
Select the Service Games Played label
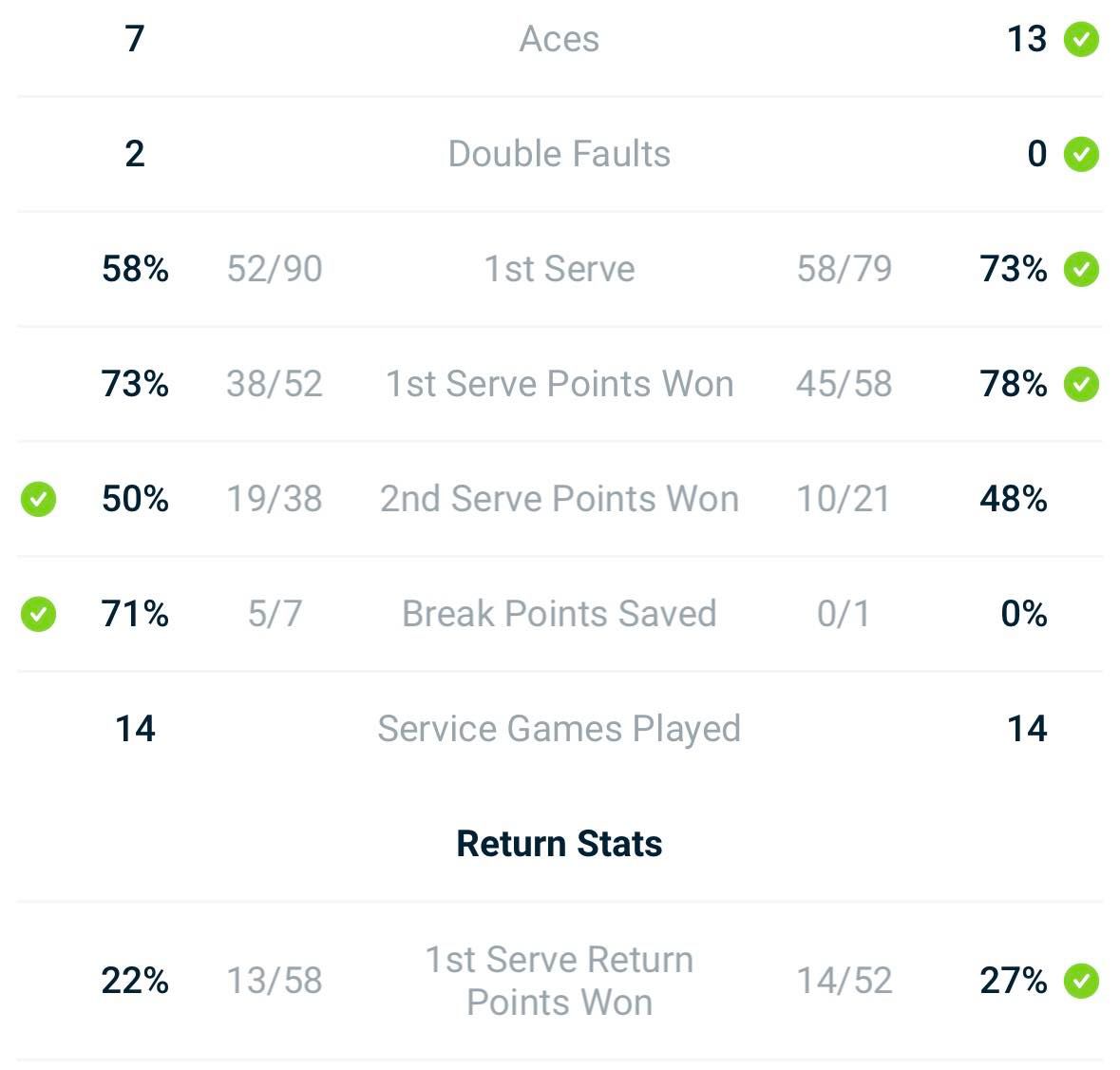[560, 729]
